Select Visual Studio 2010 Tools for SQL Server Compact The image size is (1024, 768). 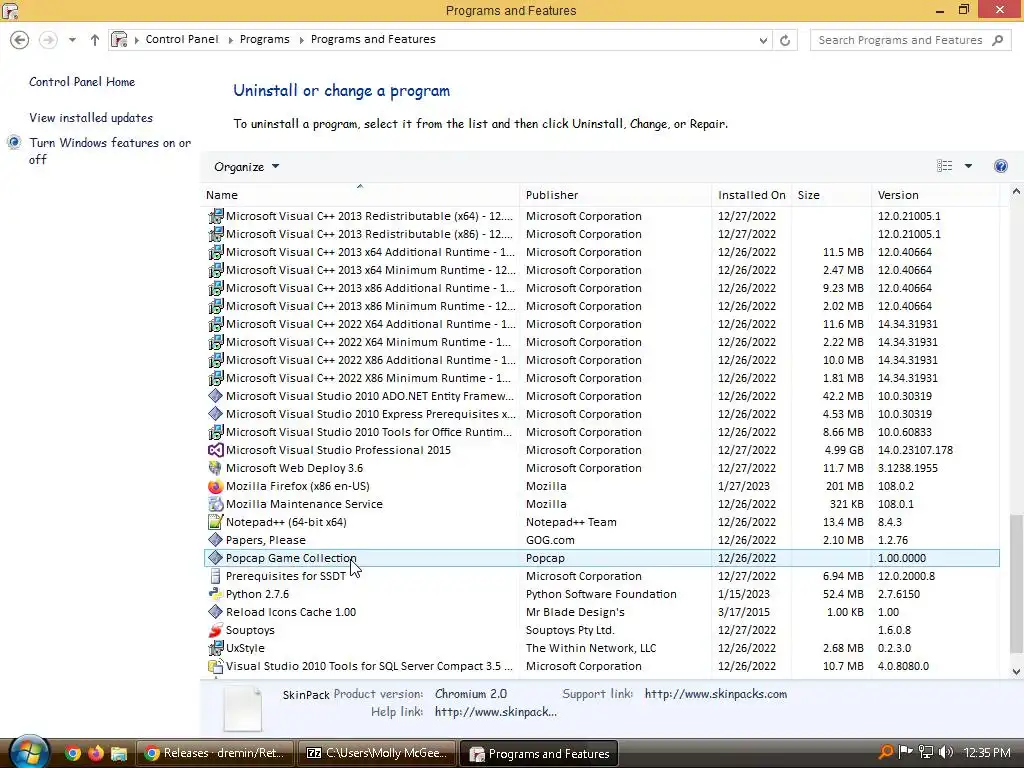click(x=601, y=666)
